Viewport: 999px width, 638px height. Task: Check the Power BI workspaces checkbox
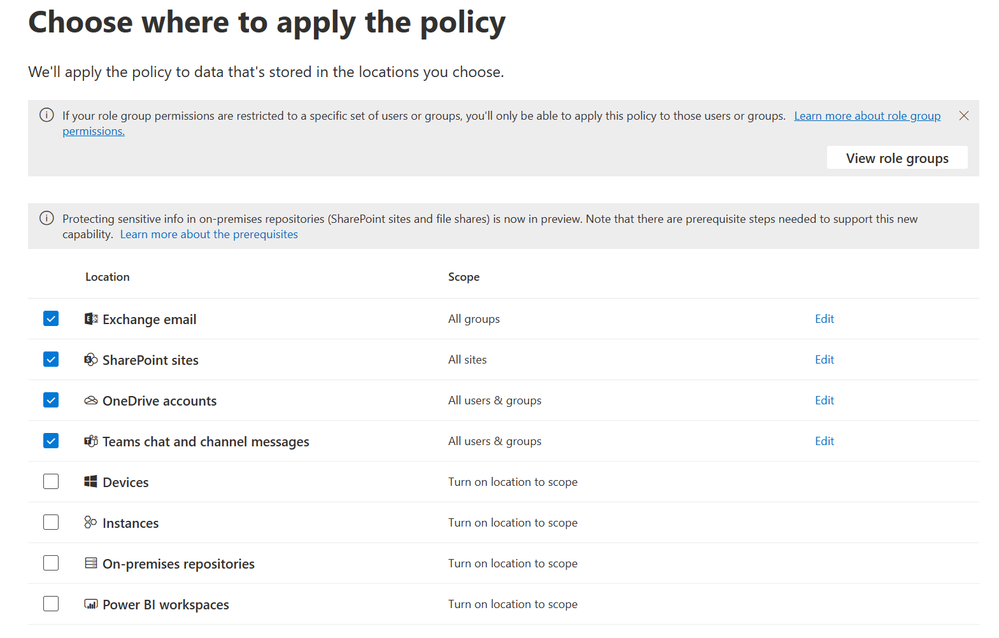[51, 605]
